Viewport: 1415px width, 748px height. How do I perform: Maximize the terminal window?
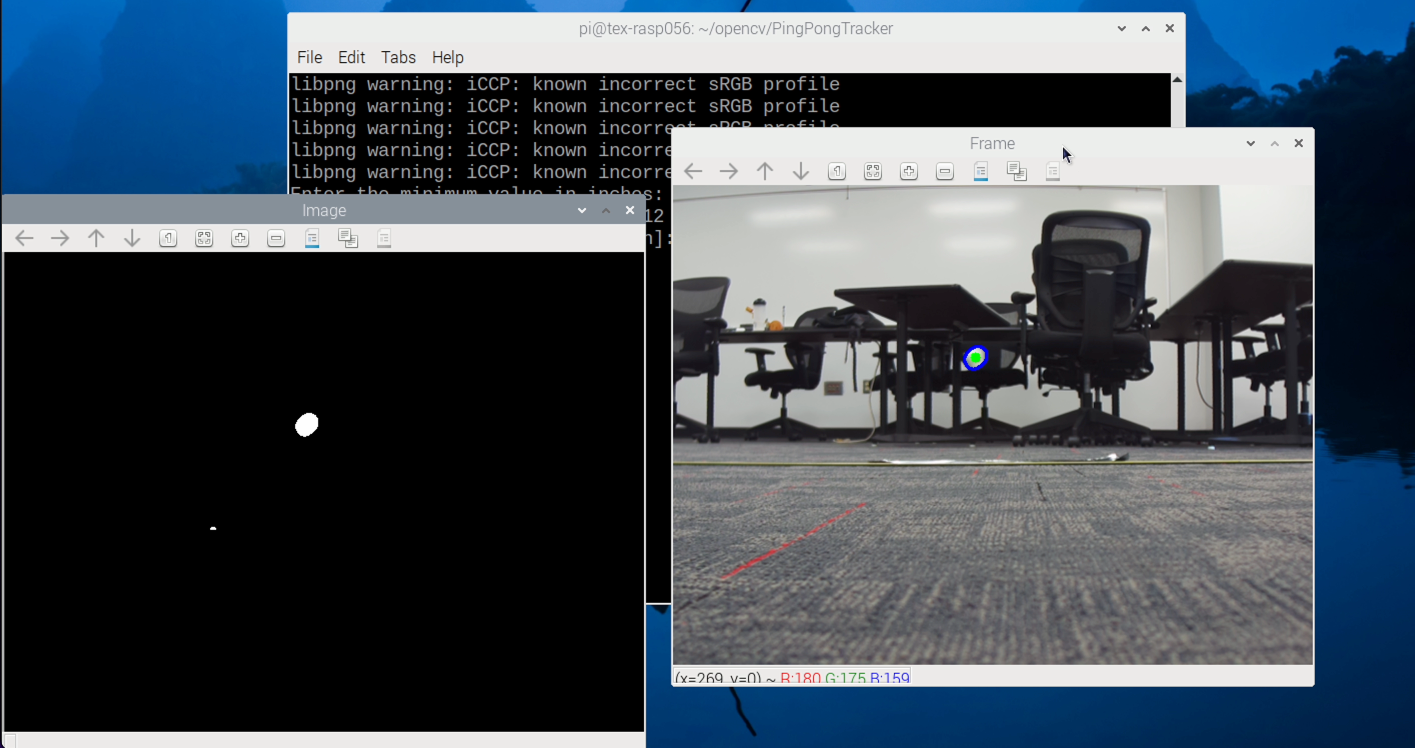click(x=1146, y=29)
